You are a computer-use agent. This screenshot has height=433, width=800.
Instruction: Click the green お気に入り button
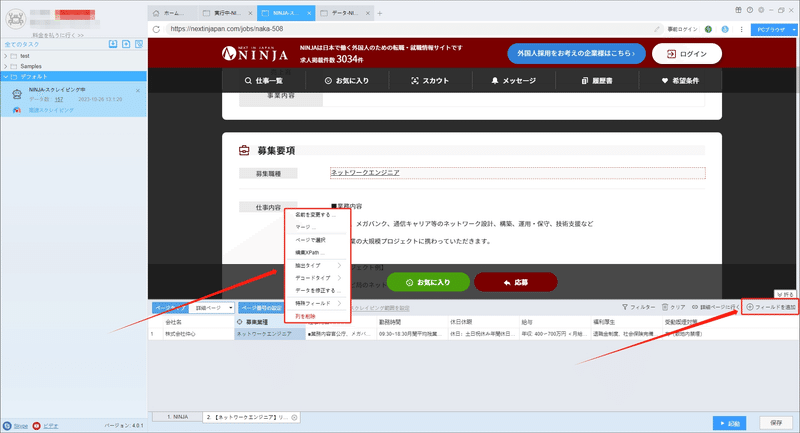(x=428, y=282)
